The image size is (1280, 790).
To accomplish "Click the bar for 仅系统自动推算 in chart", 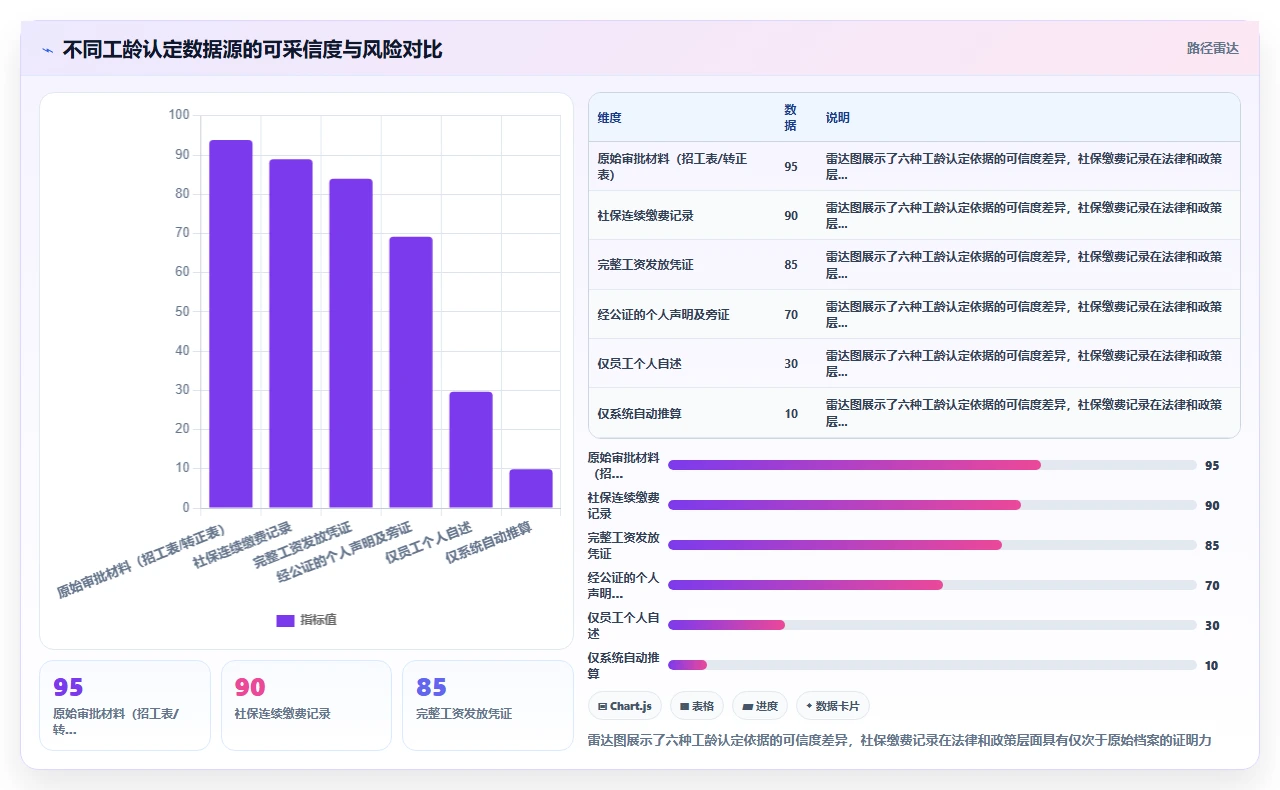I will point(531,489).
